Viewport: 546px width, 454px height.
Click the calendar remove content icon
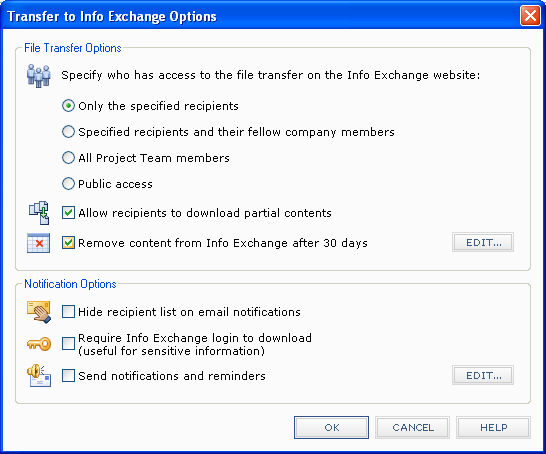point(39,243)
